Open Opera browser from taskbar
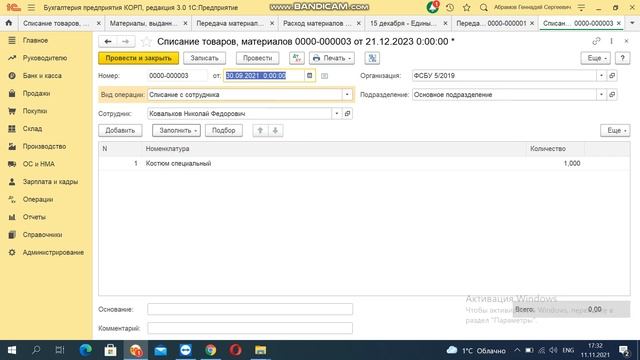Screen dimensions: 640x360 coord(236,350)
